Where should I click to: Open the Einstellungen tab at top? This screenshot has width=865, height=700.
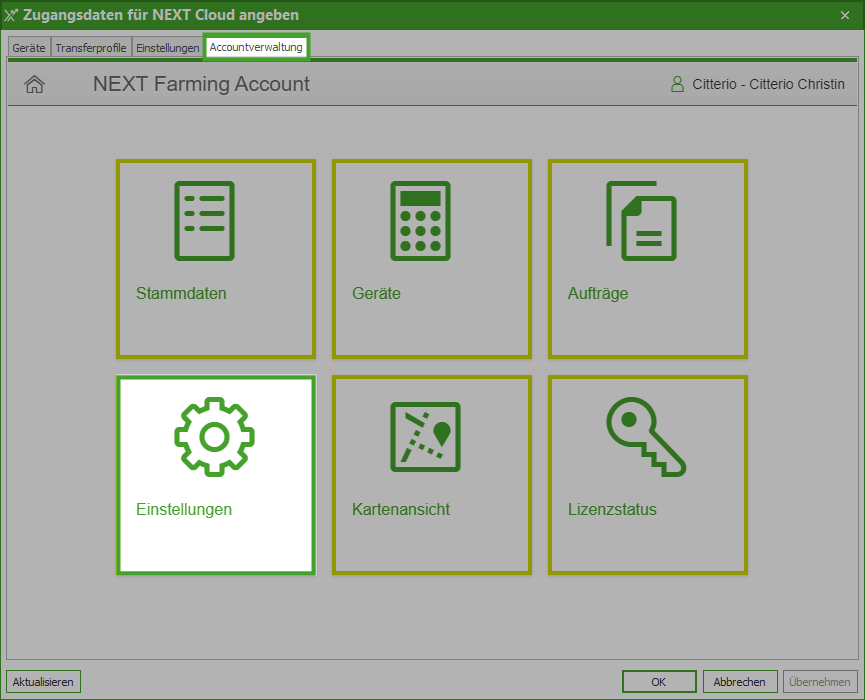tap(168, 48)
